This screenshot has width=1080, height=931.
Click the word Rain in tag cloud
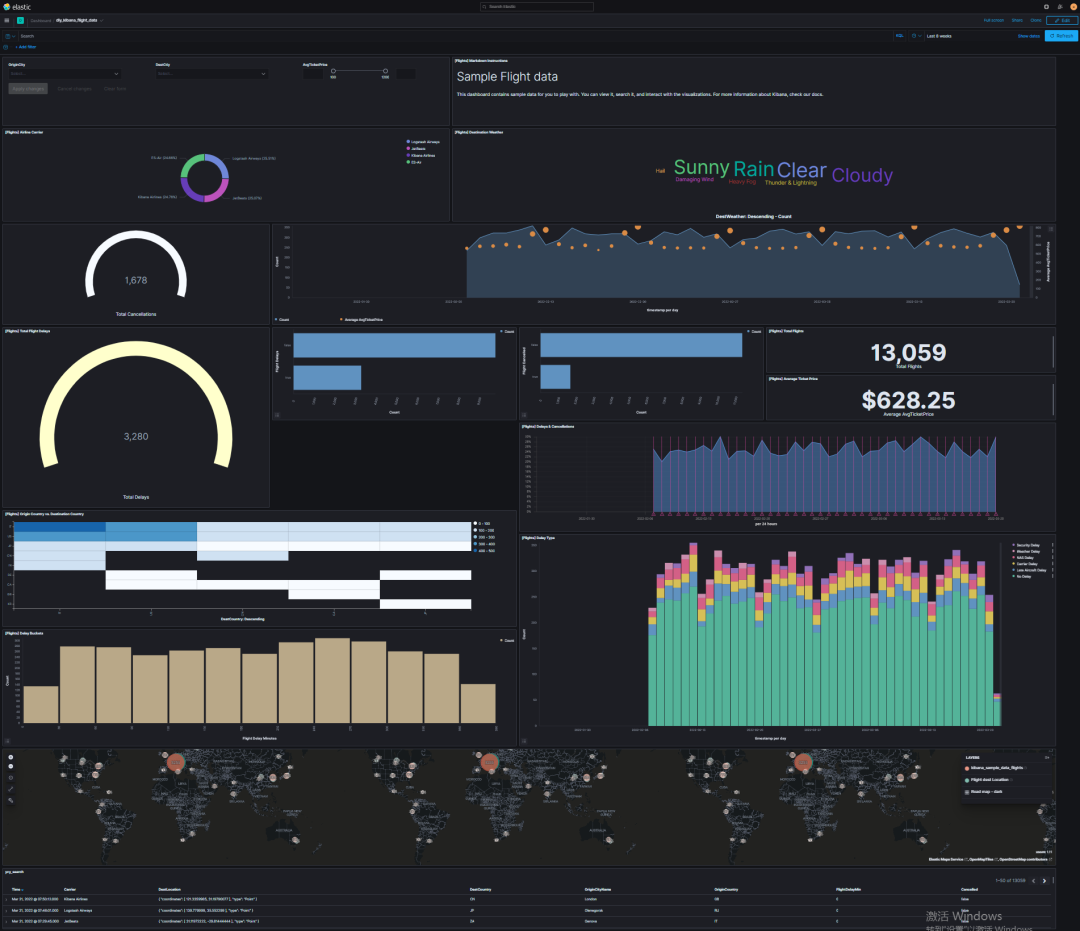click(754, 169)
